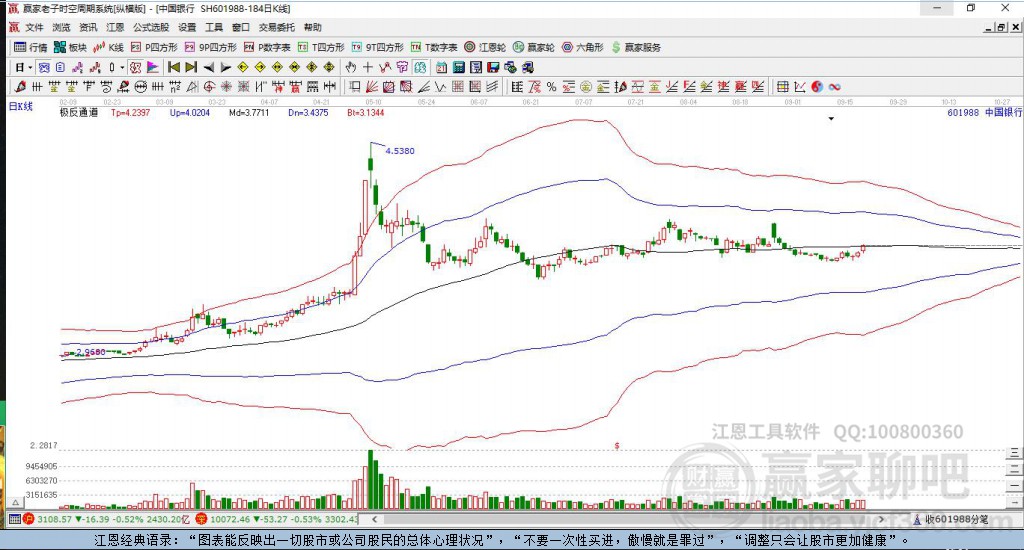Click the colored grid table icon
This screenshot has height=550, width=1024.
point(782,86)
